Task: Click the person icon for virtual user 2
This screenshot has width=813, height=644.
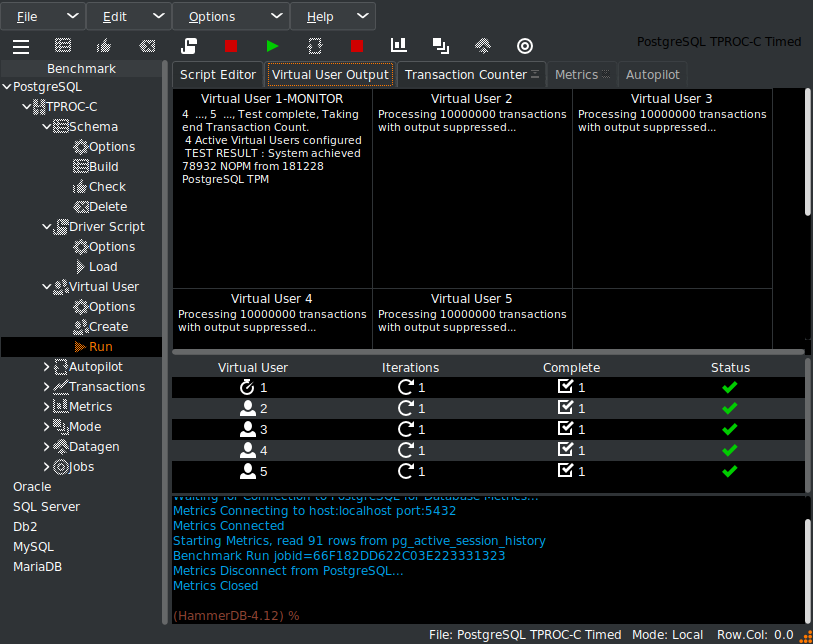Action: pyautogui.click(x=248, y=408)
